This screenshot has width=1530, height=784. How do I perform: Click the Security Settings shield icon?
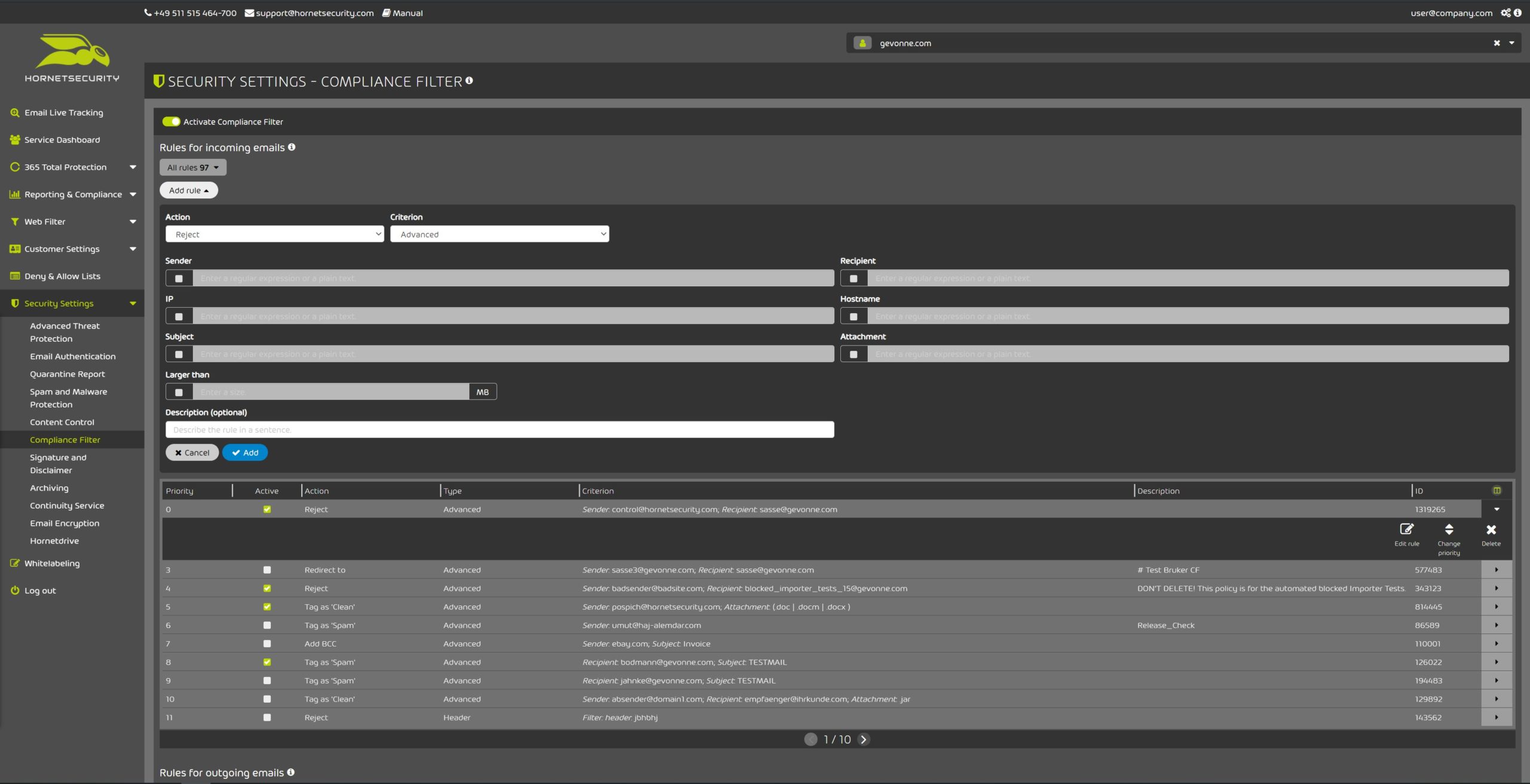[14, 303]
